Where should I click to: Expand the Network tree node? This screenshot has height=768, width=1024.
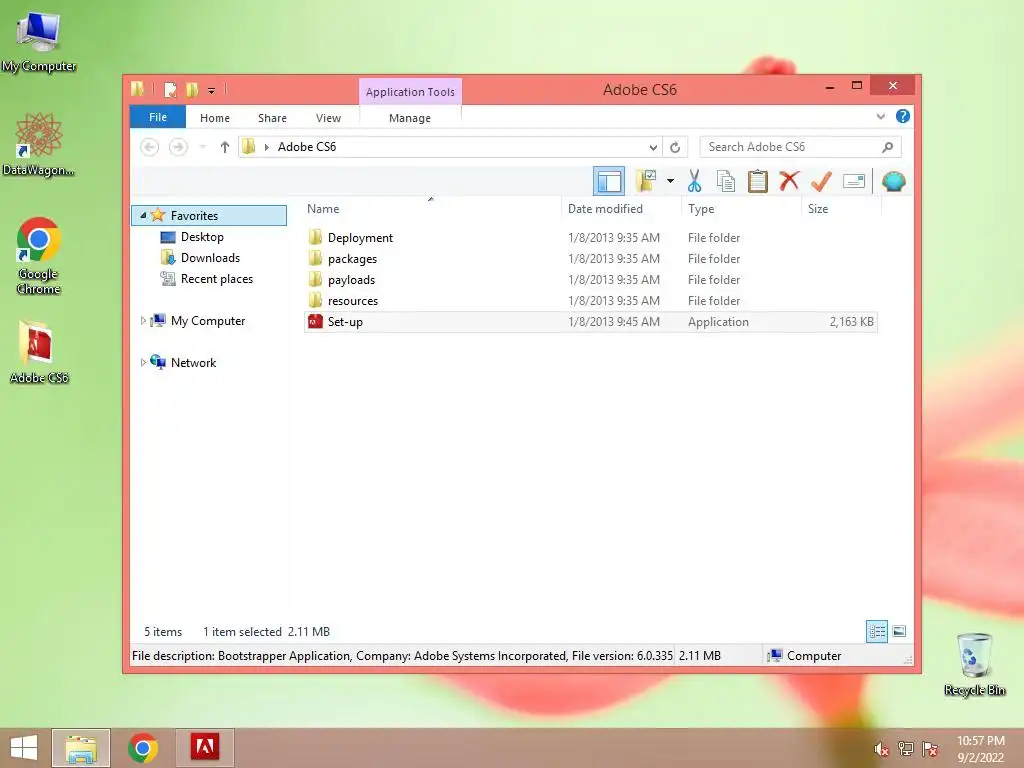tap(143, 362)
